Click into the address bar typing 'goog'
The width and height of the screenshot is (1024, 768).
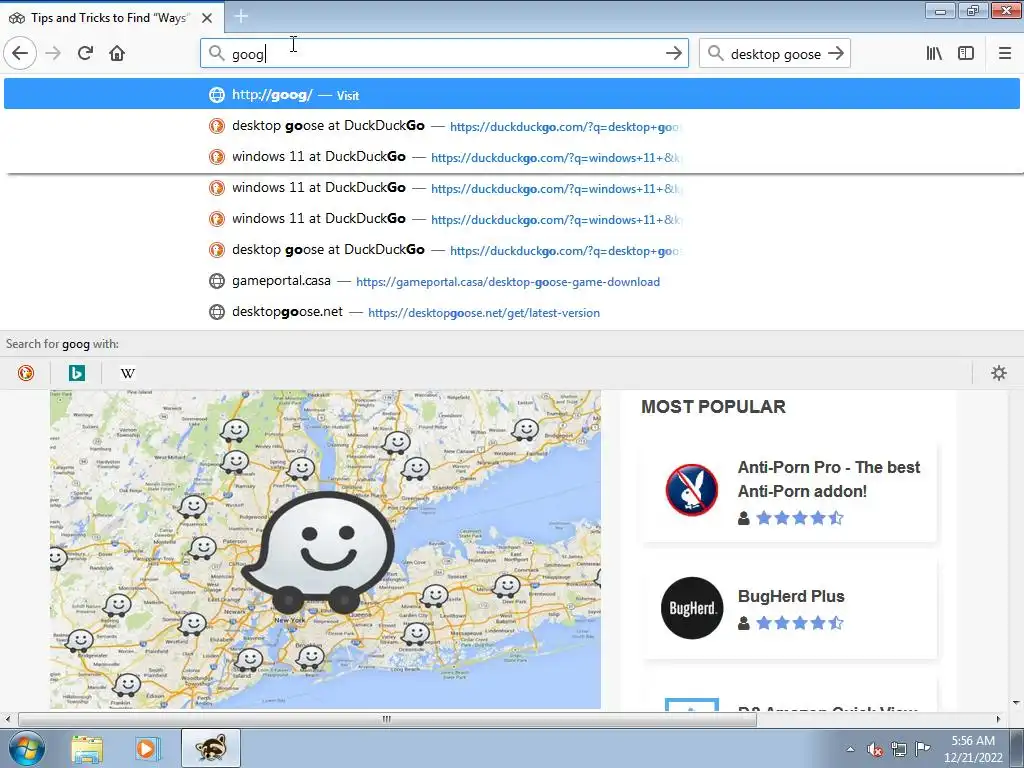click(x=444, y=54)
